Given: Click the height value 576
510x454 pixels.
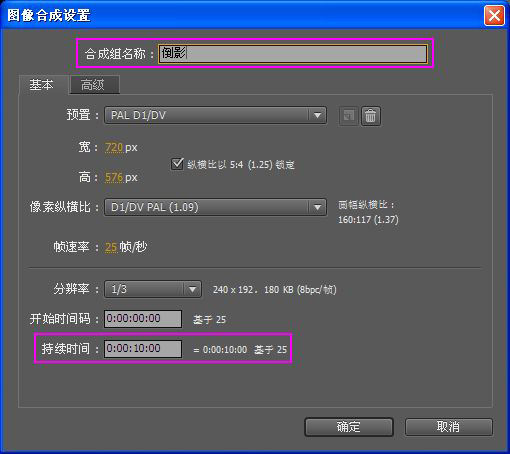Looking at the screenshot, I should pos(114,177).
